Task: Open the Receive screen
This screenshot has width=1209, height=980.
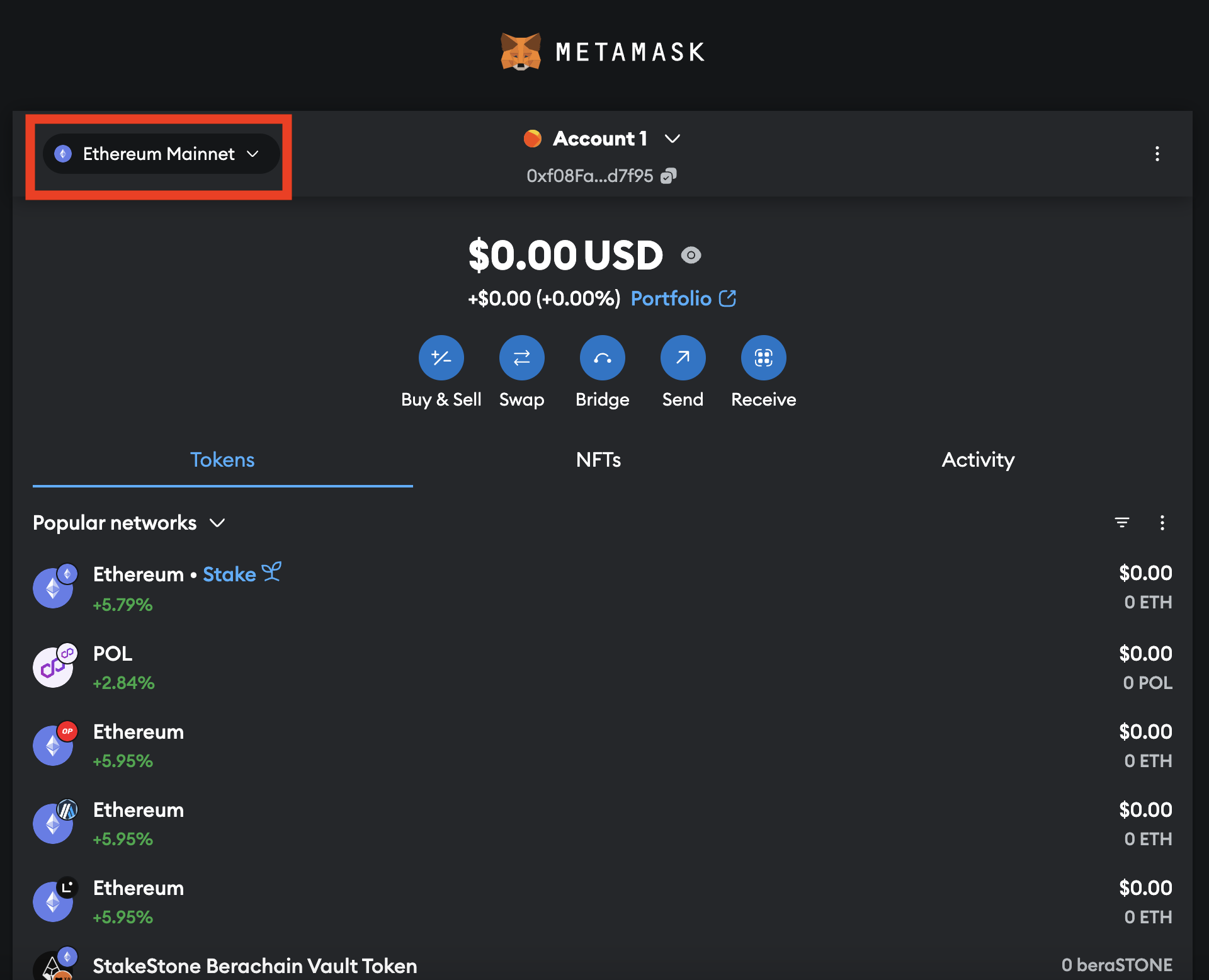Action: click(x=763, y=357)
